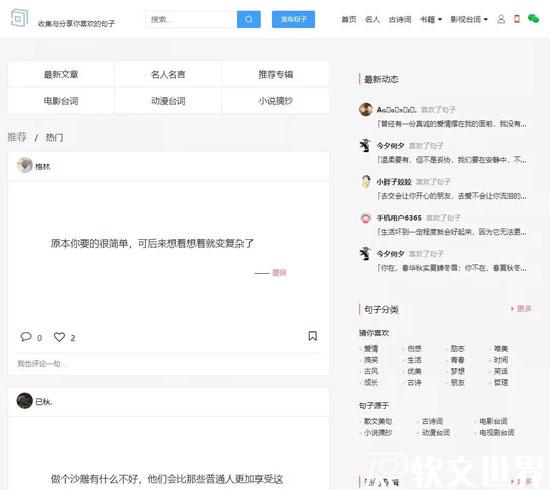Go to 首页 in navigation
Screen dimensions: 550x490
tap(349, 19)
